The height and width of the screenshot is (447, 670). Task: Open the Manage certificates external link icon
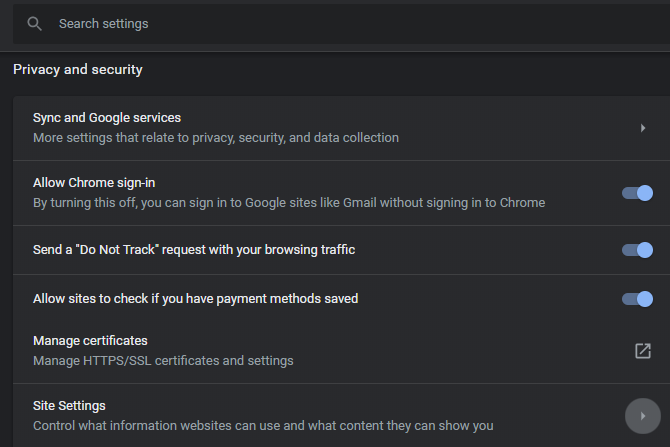pos(643,351)
